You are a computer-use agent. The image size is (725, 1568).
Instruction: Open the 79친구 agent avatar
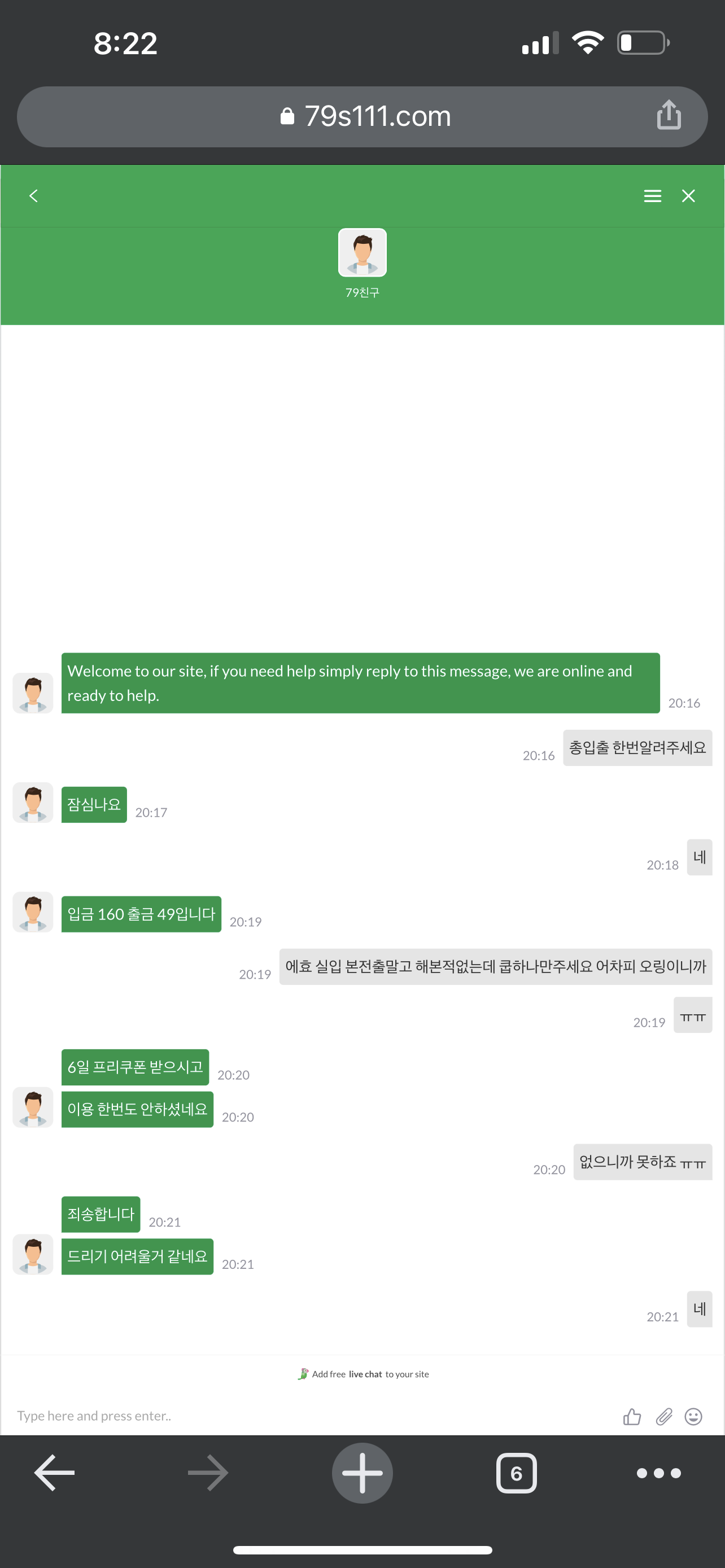pos(362,252)
